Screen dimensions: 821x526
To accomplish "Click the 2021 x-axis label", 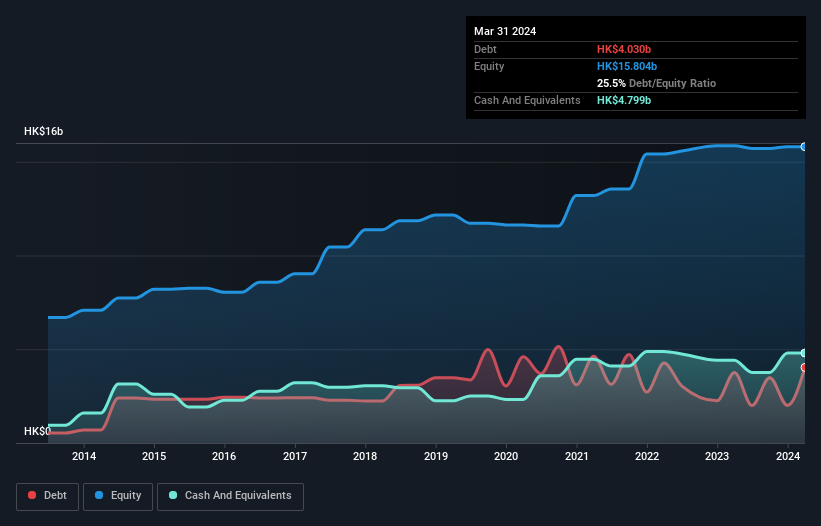I will coord(576,456).
